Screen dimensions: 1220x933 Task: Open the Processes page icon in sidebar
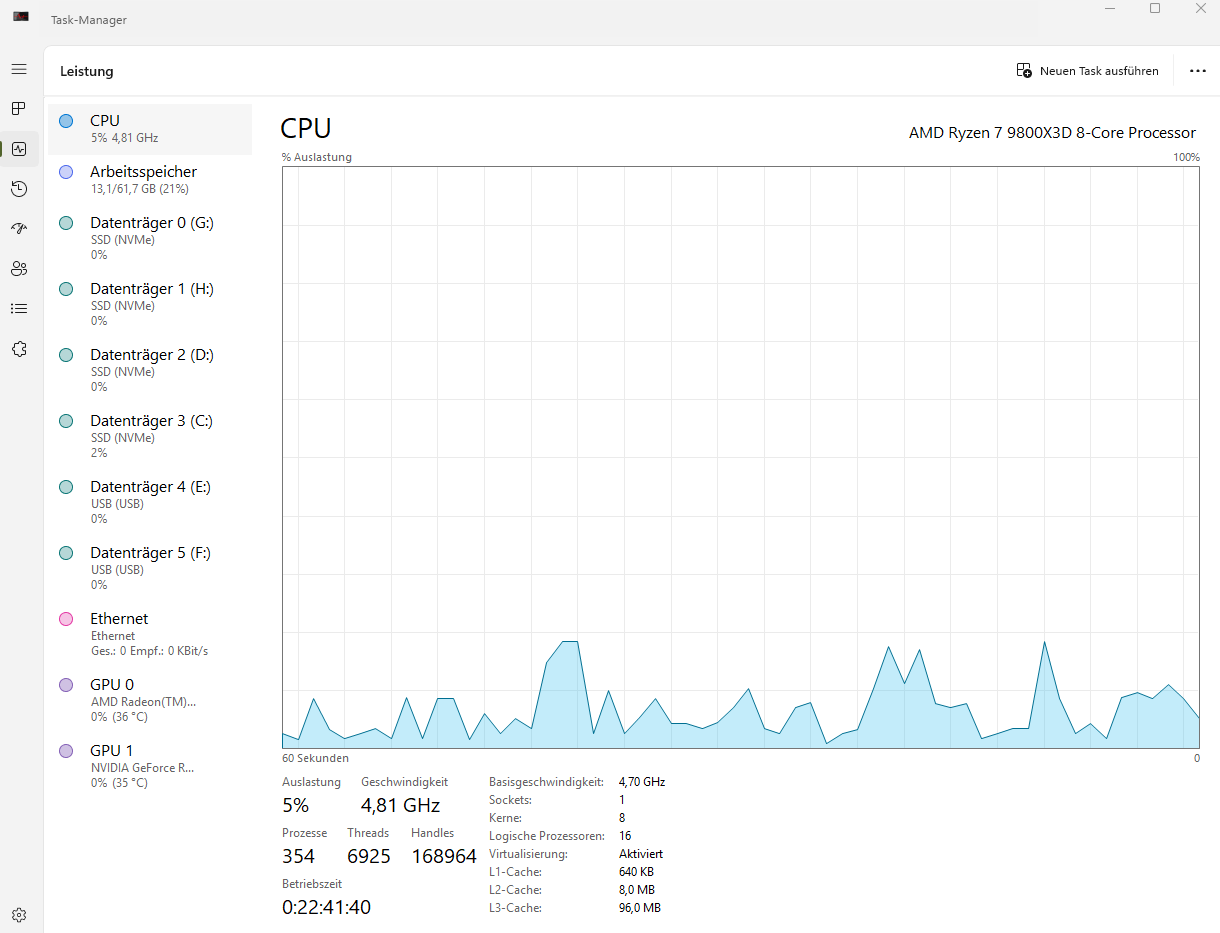tap(19, 108)
